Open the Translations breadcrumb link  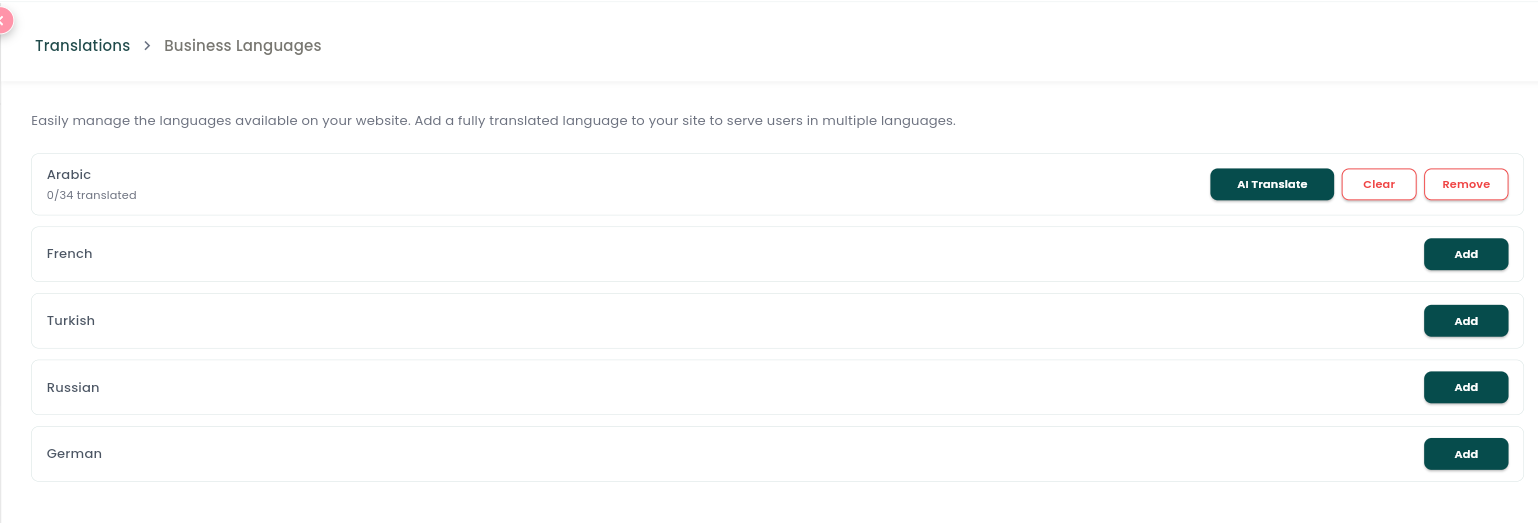click(82, 46)
